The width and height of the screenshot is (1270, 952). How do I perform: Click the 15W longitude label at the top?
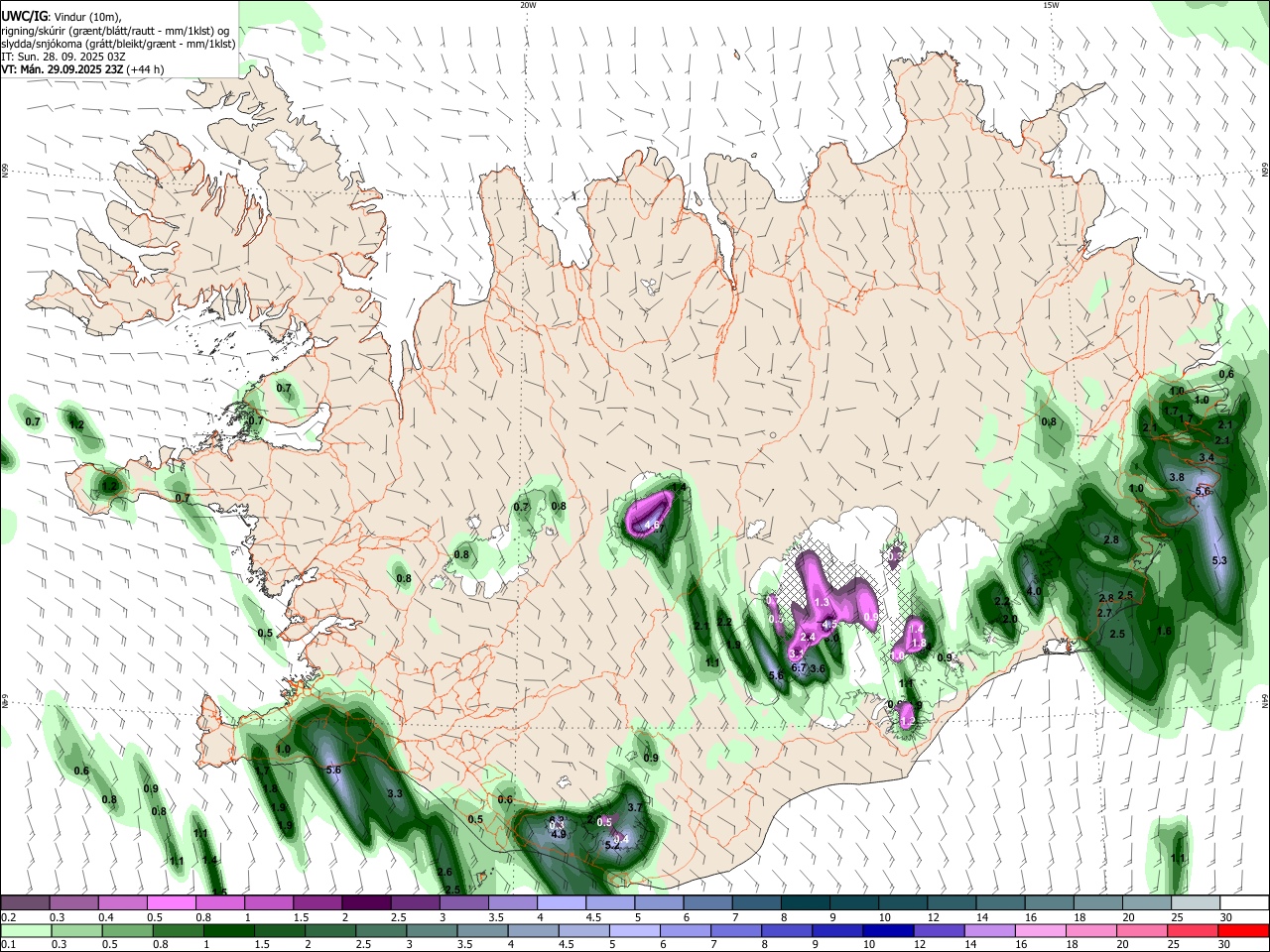1051,5
